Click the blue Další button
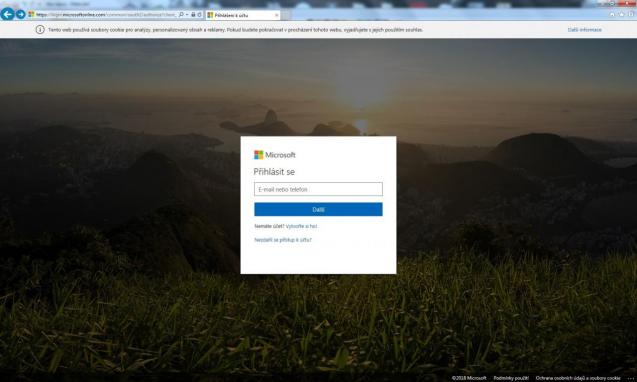Viewport: 637px width, 382px height. click(x=318, y=209)
